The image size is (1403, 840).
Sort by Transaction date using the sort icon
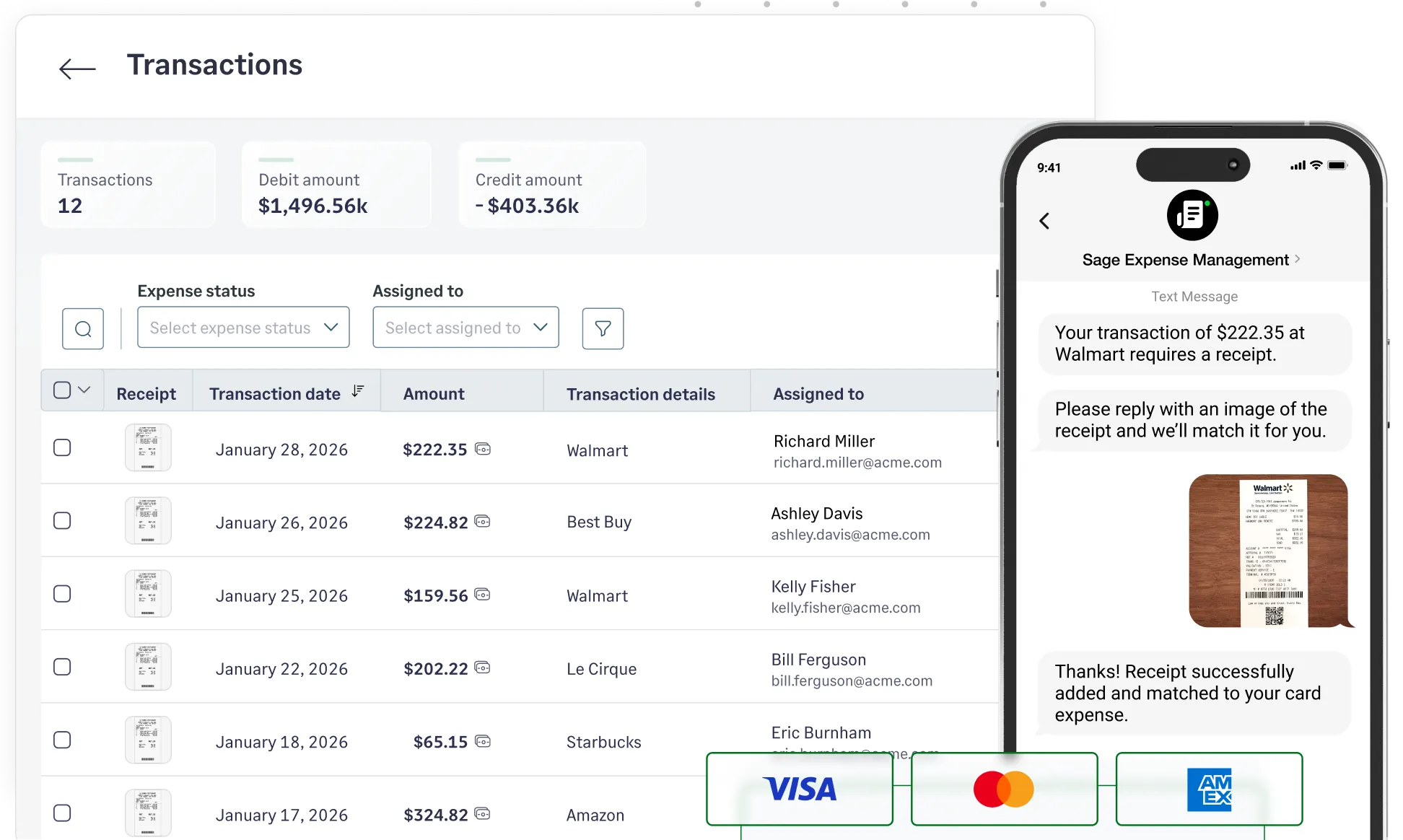pyautogui.click(x=358, y=390)
